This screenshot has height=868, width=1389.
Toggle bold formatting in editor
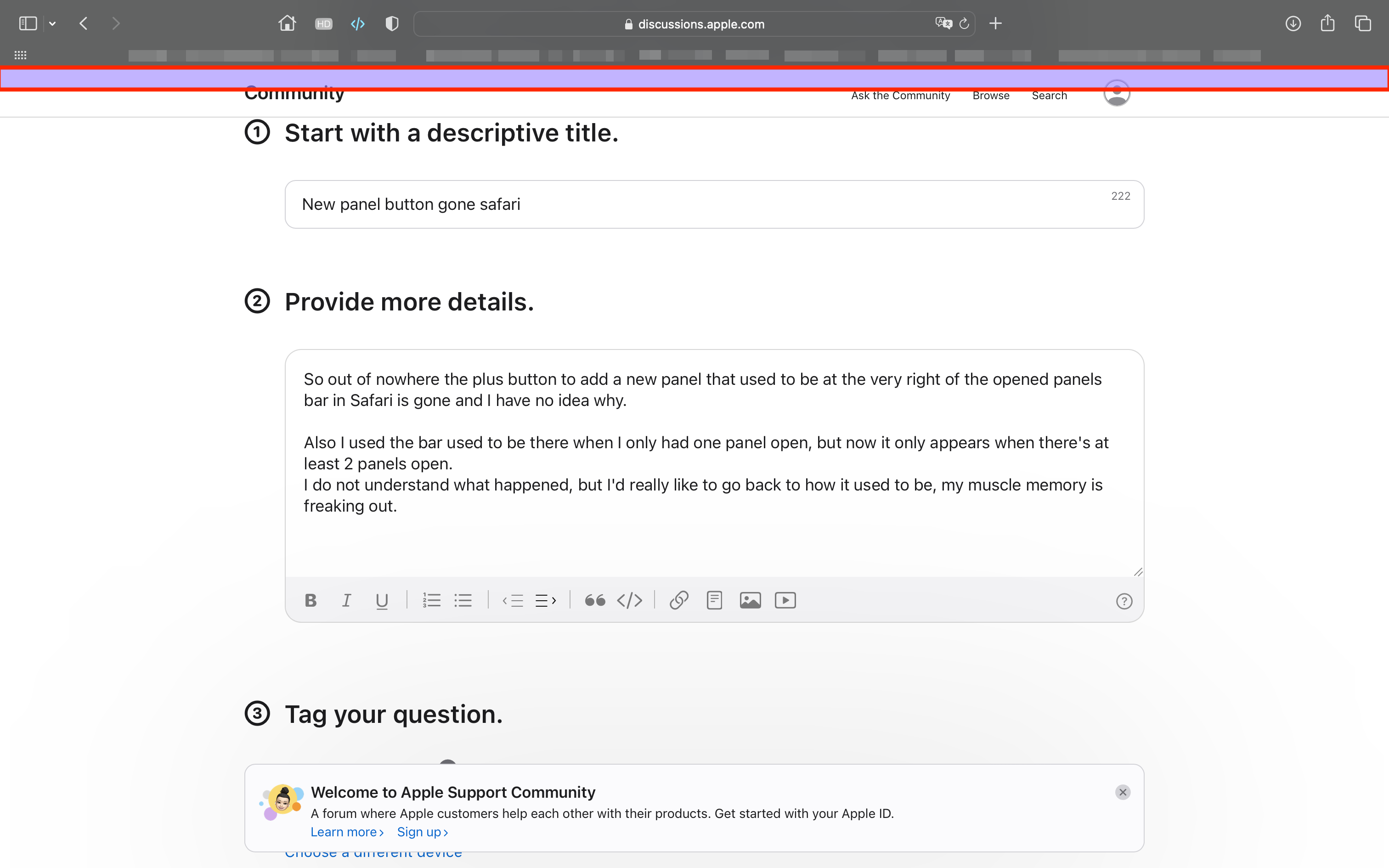click(311, 601)
